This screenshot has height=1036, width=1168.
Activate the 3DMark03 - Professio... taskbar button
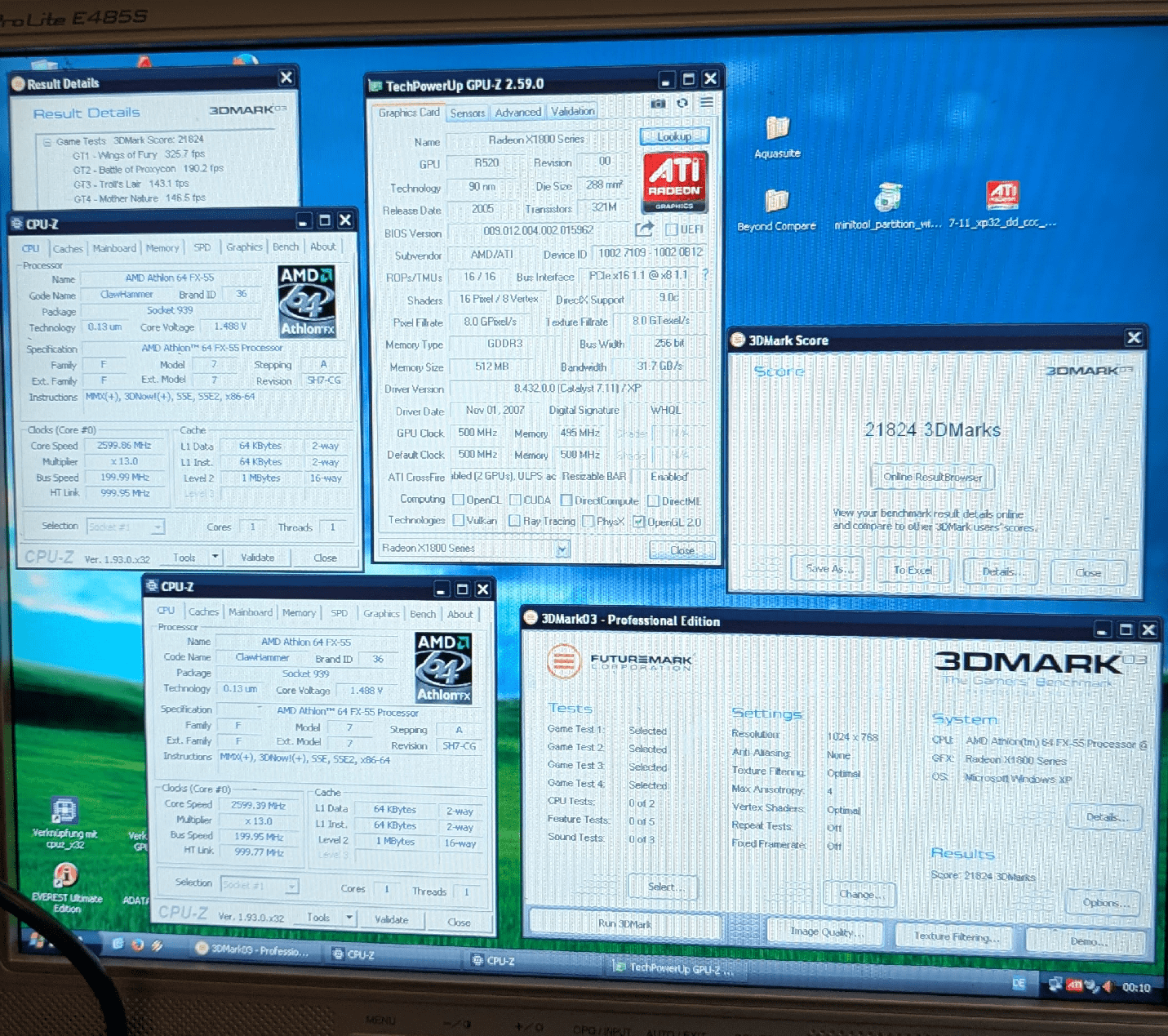tap(252, 950)
